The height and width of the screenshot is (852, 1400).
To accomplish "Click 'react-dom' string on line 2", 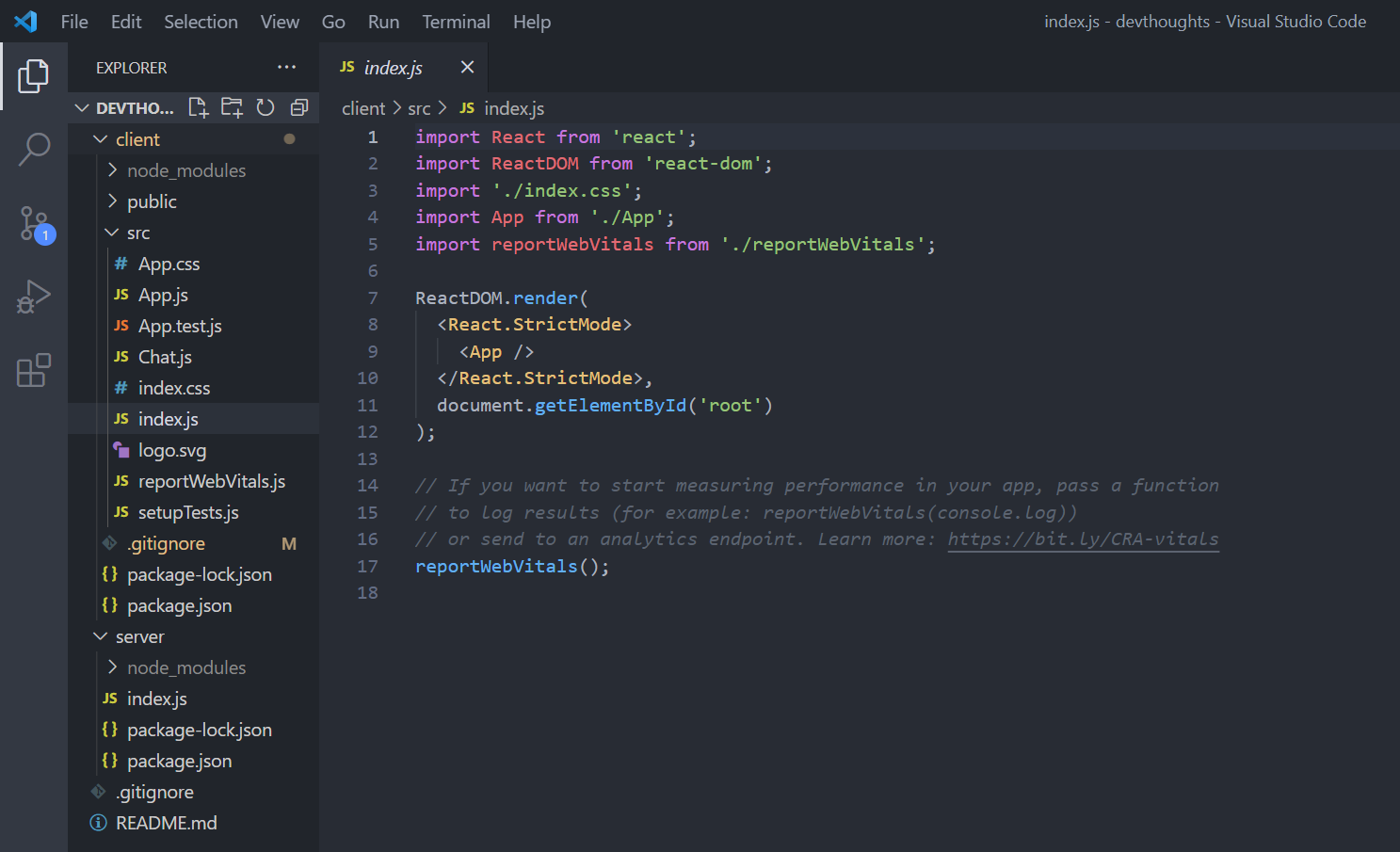I will pos(703,164).
